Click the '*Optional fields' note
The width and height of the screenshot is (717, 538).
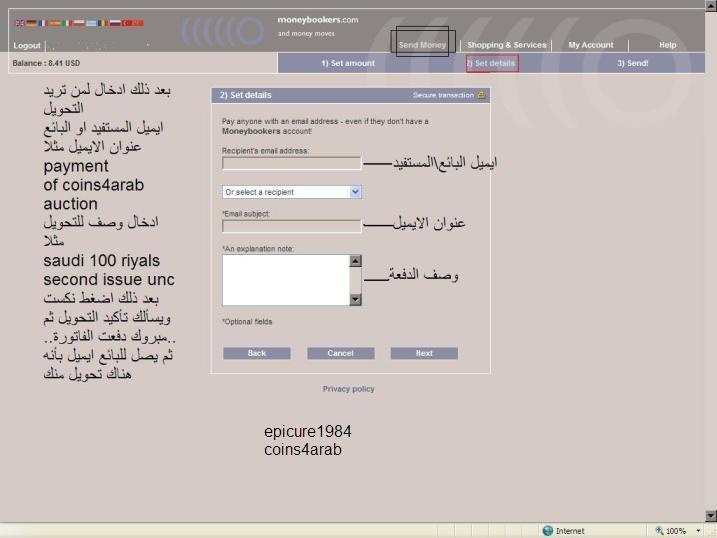[247, 322]
